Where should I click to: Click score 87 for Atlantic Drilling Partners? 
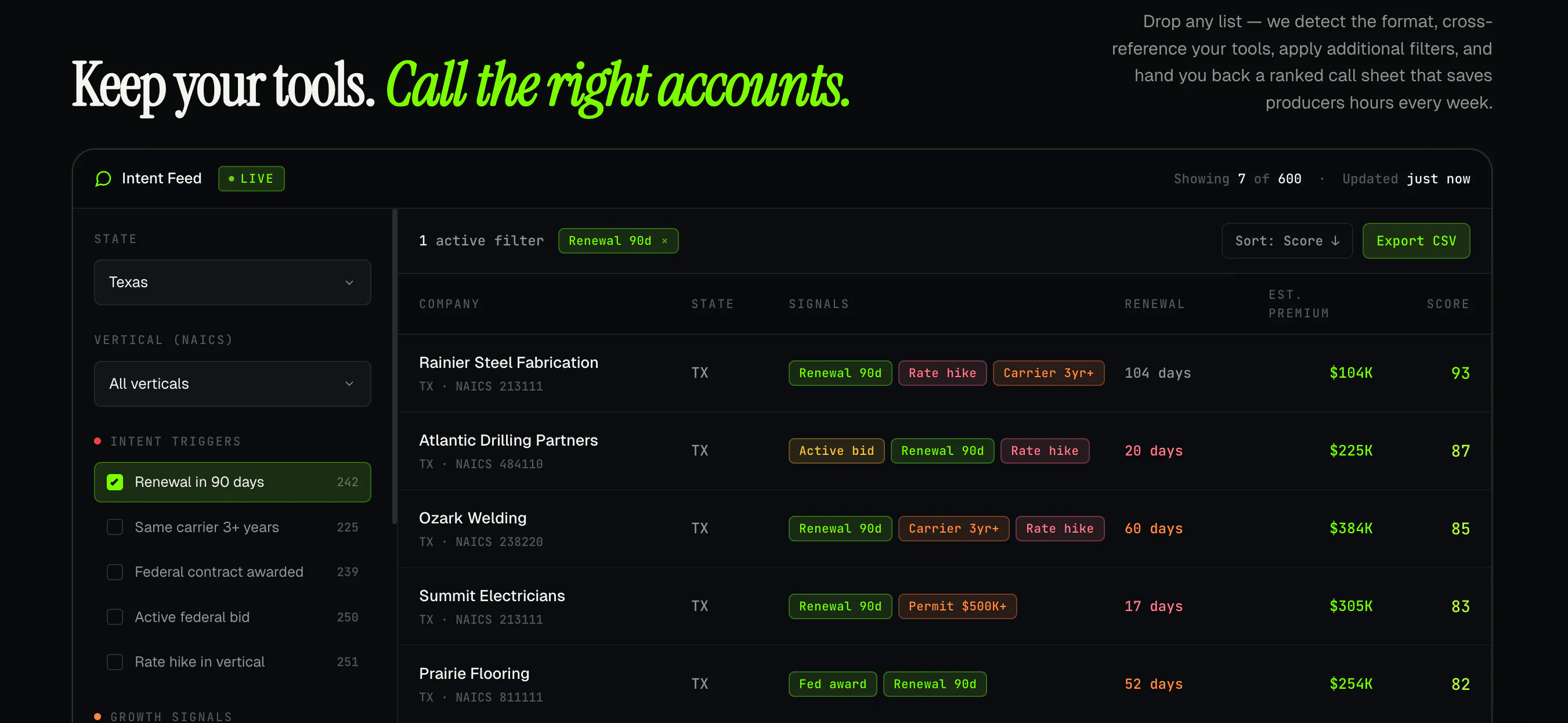1460,451
